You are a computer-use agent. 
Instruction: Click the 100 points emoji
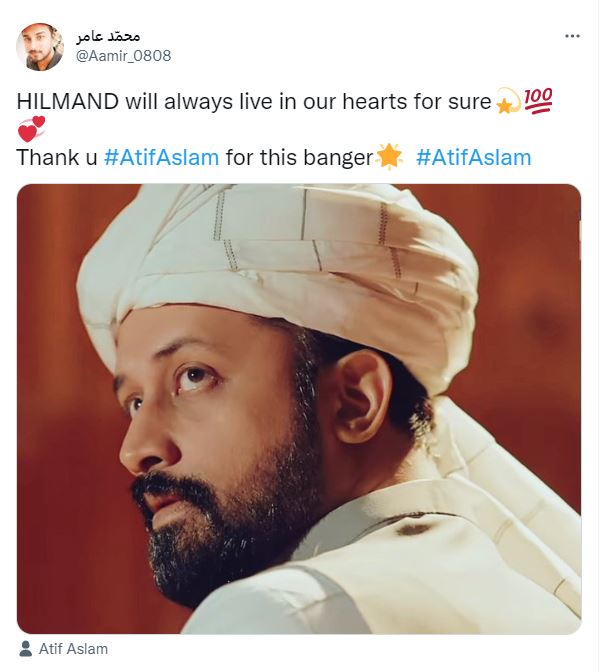[538, 101]
